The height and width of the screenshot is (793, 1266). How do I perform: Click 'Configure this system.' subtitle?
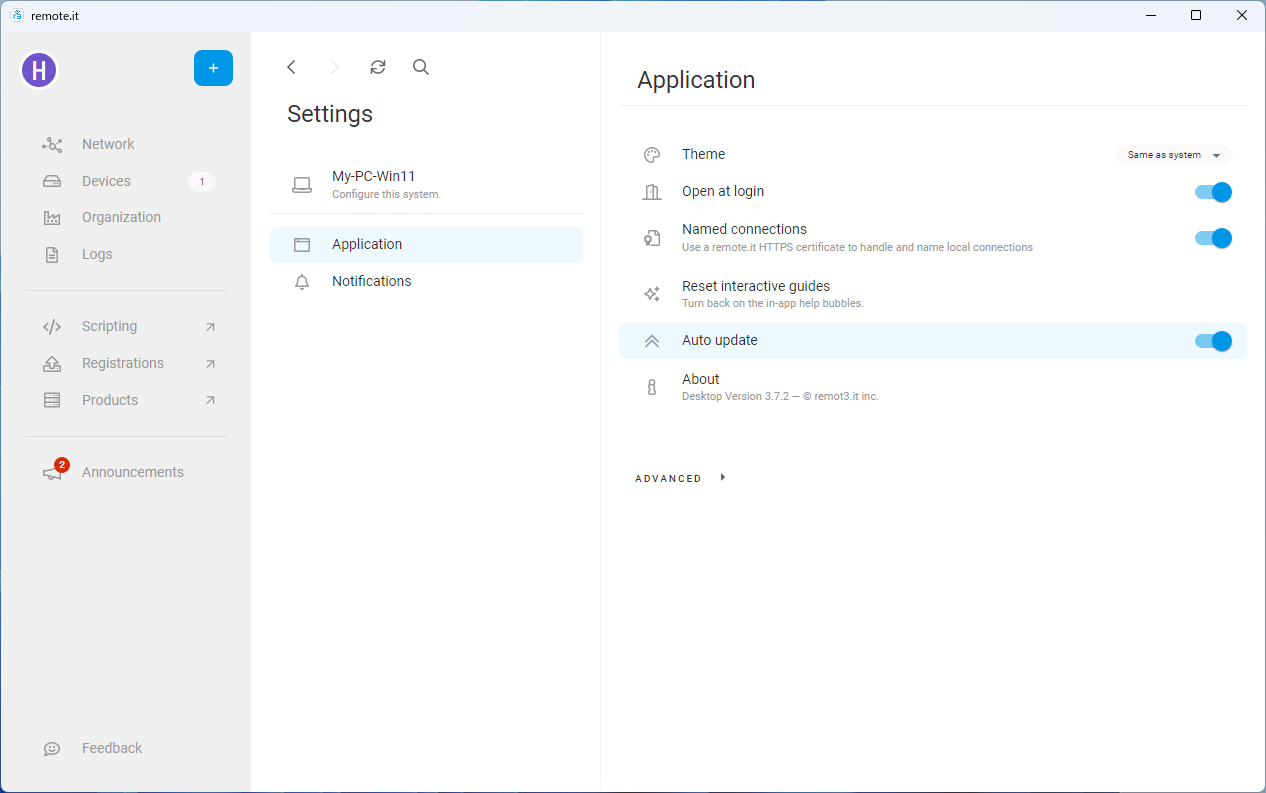click(386, 194)
